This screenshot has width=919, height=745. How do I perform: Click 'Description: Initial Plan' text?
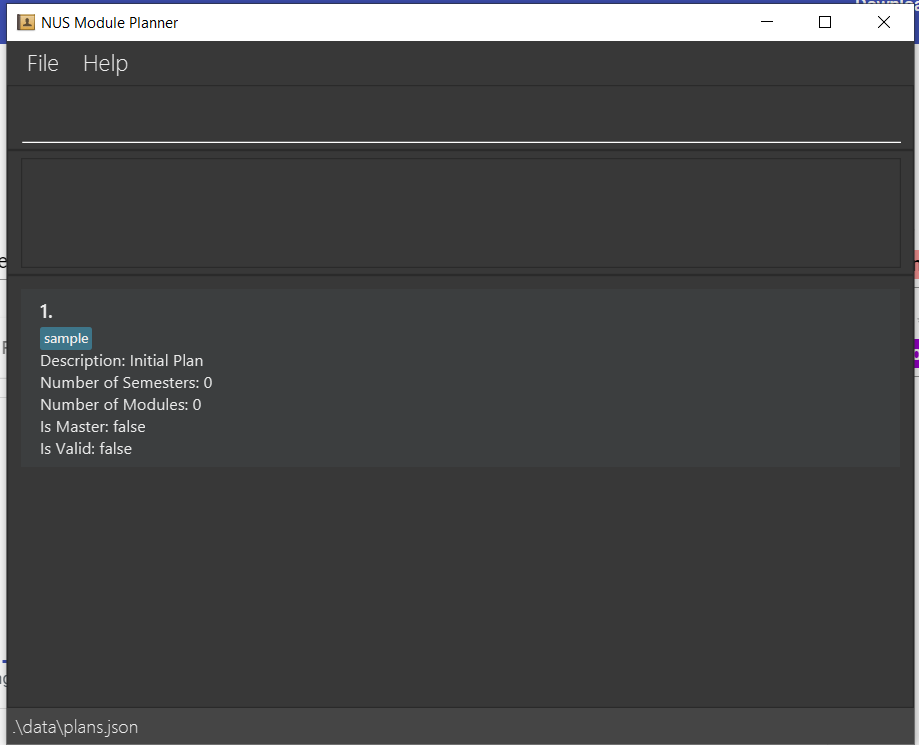[121, 360]
